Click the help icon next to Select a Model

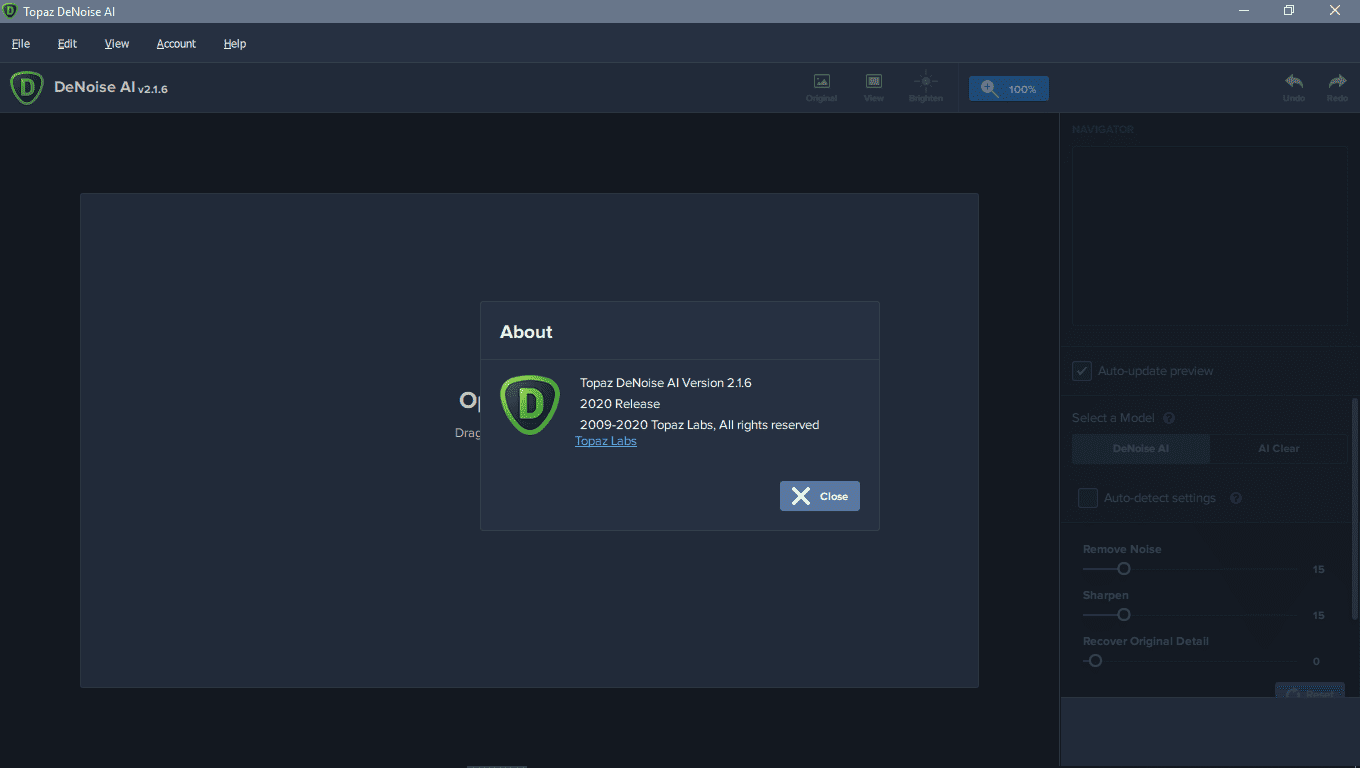click(1169, 418)
